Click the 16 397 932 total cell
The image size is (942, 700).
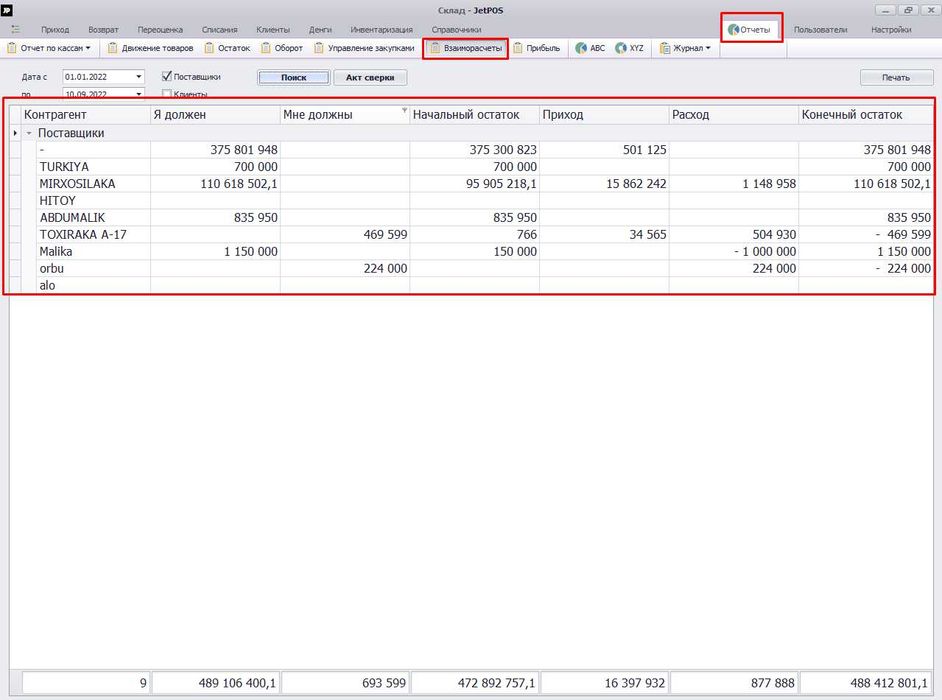(604, 683)
